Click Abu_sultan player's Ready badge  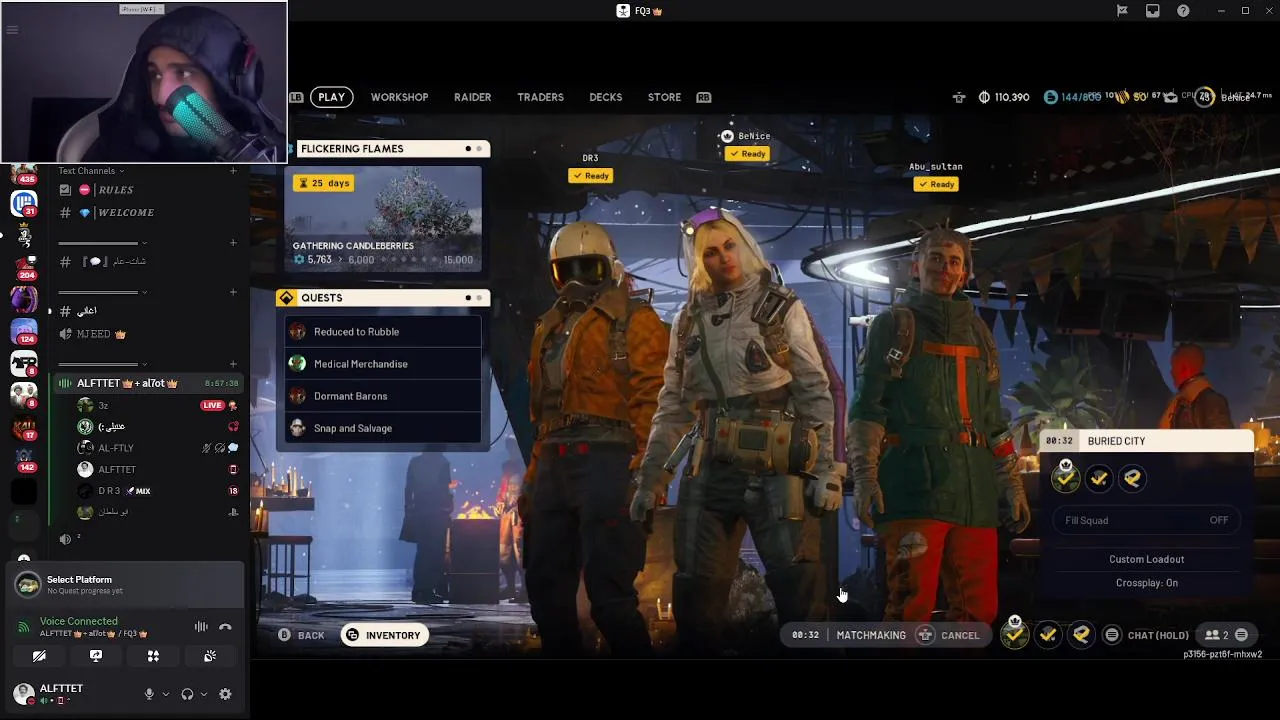936,184
